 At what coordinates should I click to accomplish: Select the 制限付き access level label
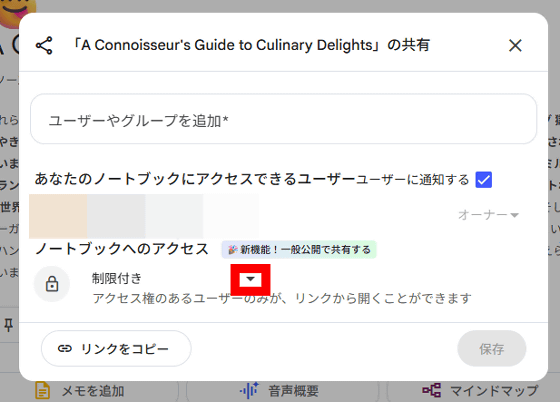[116, 278]
